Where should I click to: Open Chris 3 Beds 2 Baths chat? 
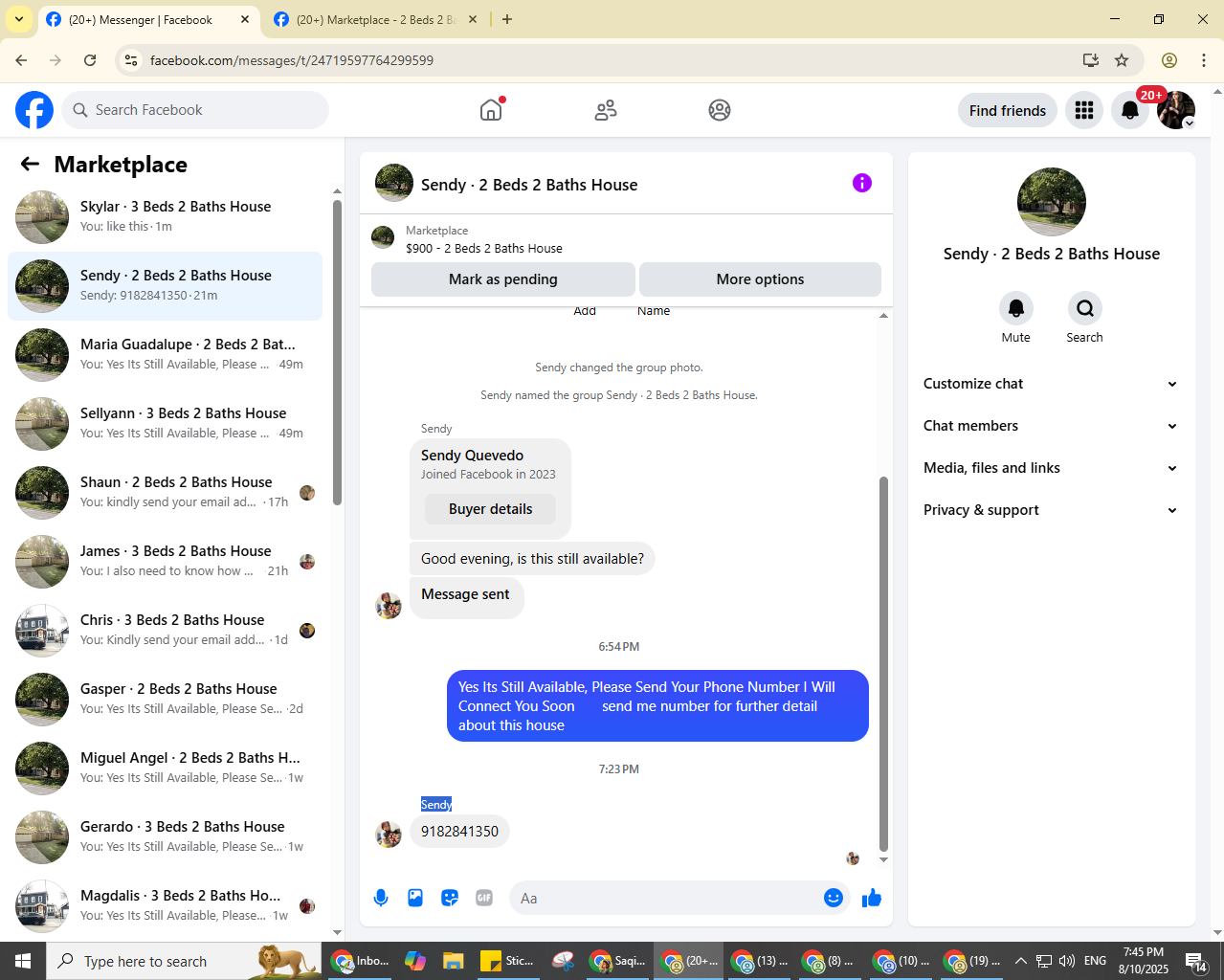click(166, 631)
